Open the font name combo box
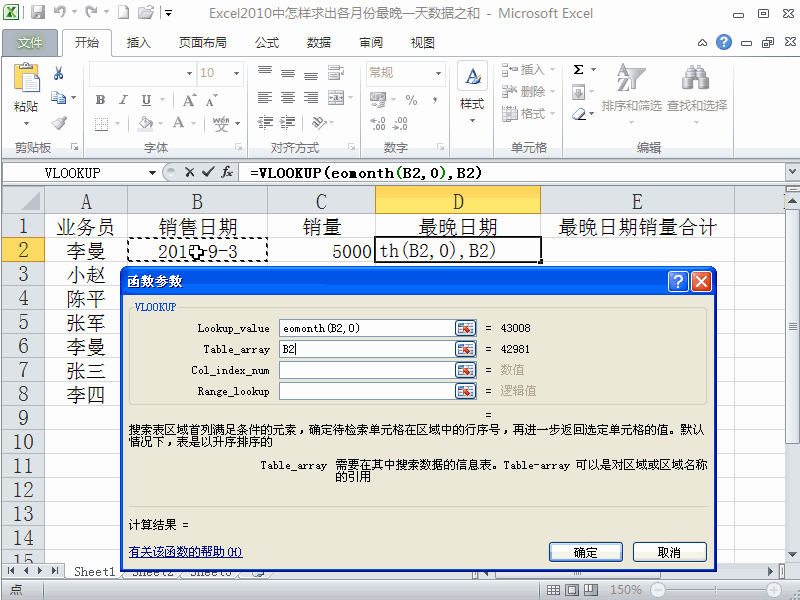Screen dimensions: 800x600 coord(189,73)
